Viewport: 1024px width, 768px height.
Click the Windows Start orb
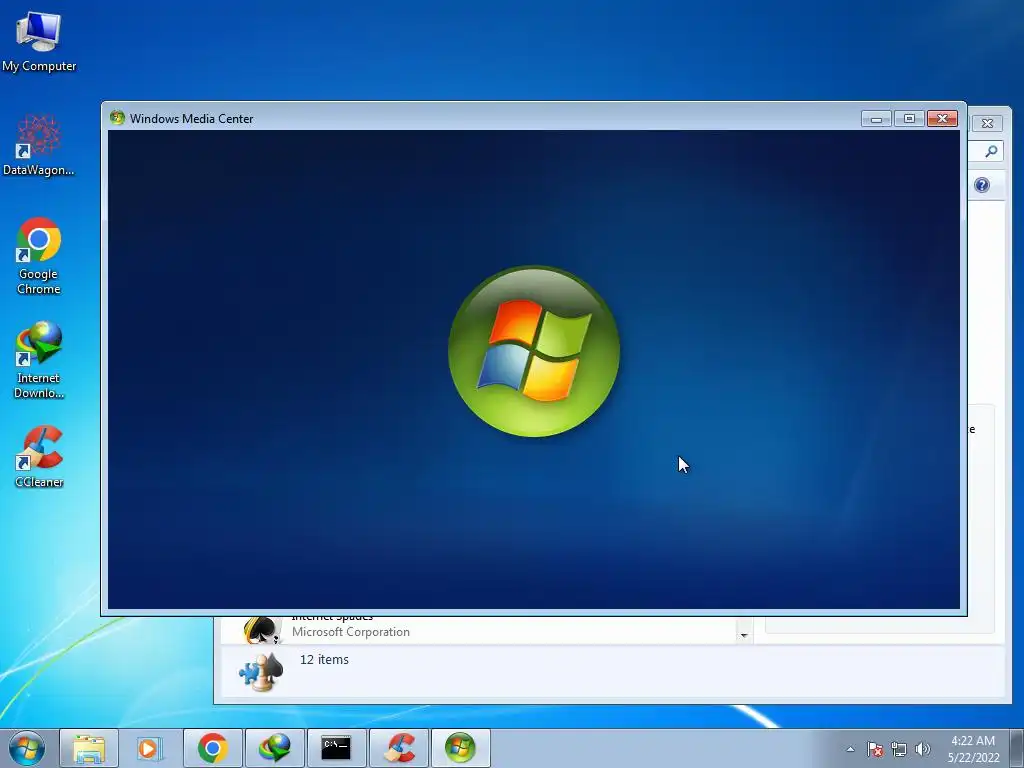click(27, 748)
